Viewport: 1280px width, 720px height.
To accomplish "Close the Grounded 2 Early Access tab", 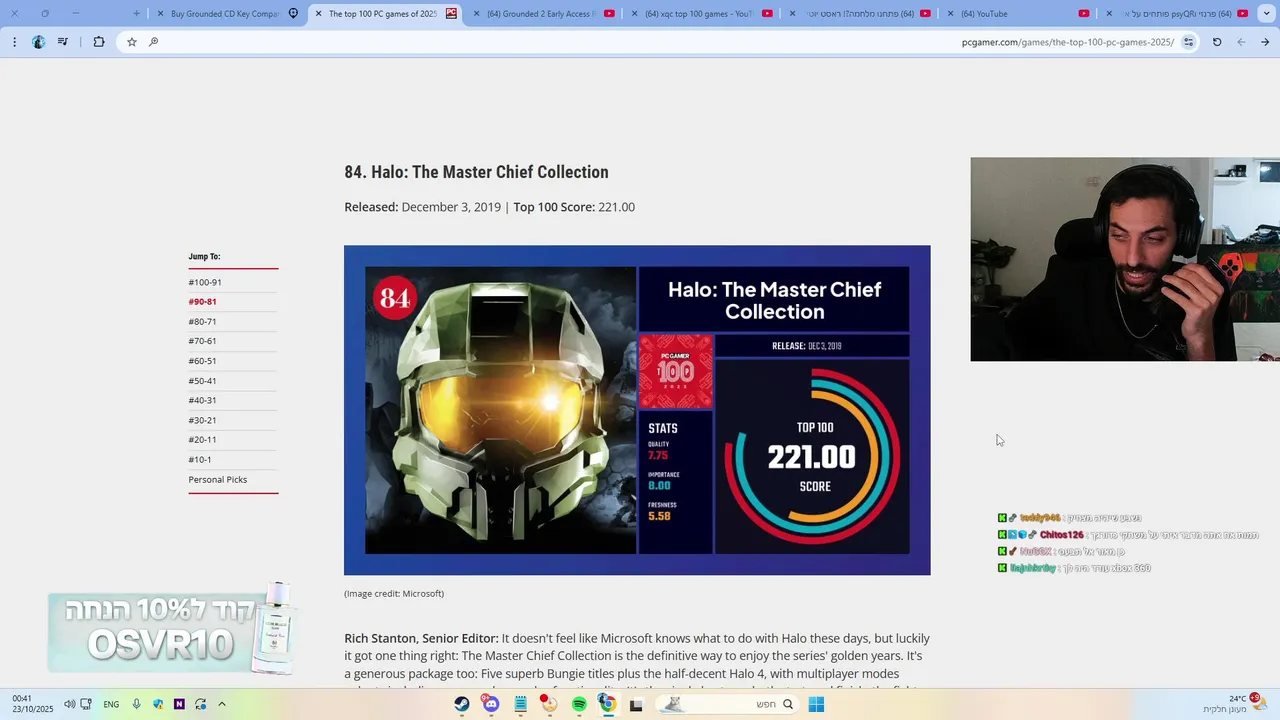I will (477, 14).
